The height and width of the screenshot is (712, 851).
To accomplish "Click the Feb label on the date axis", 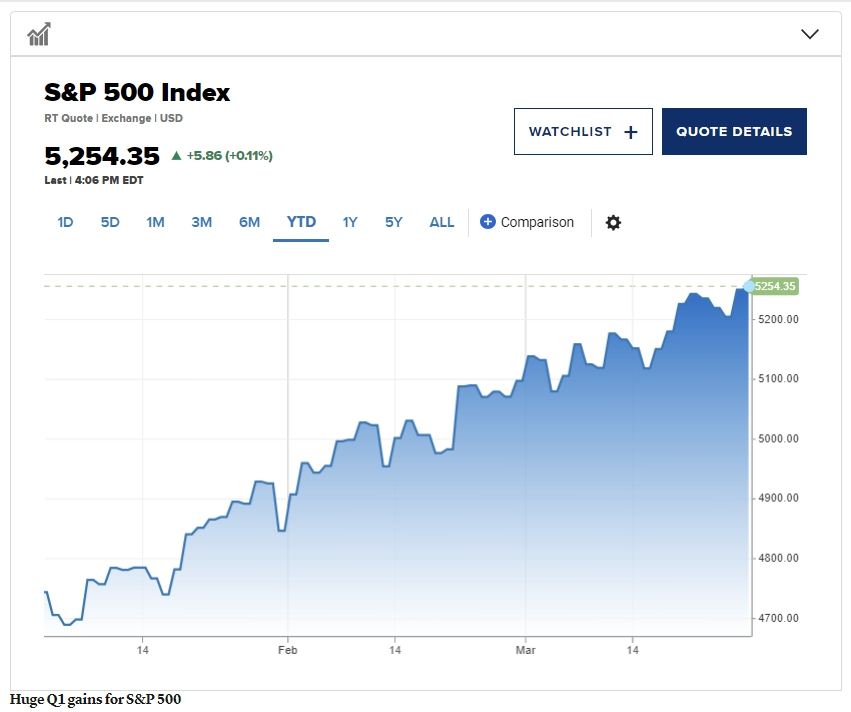I will (x=288, y=650).
